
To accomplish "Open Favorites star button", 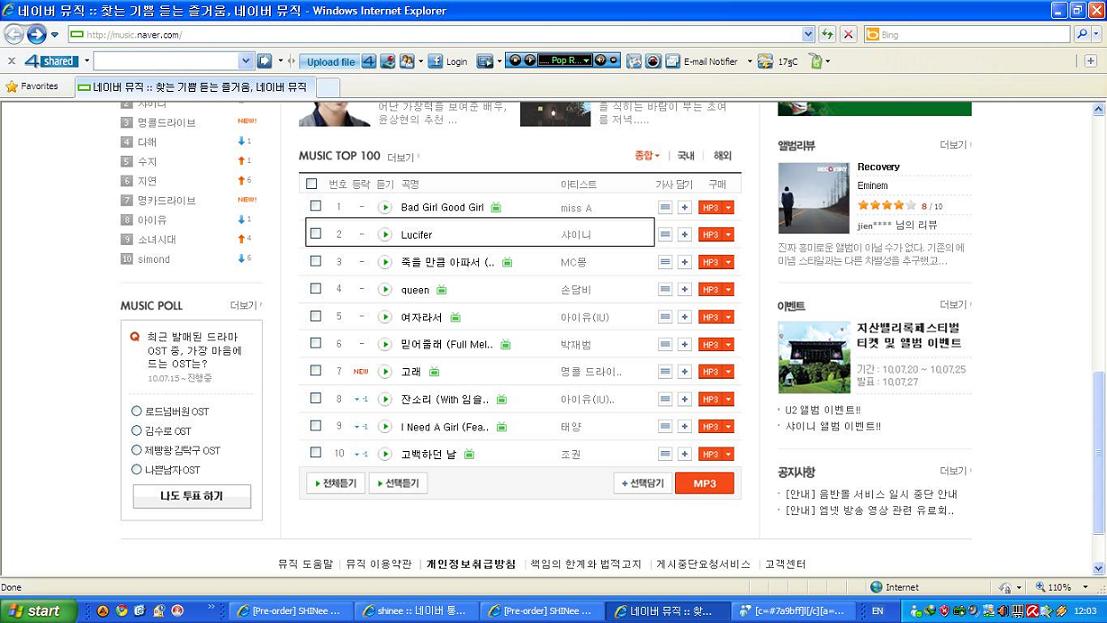I will click(x=32, y=86).
